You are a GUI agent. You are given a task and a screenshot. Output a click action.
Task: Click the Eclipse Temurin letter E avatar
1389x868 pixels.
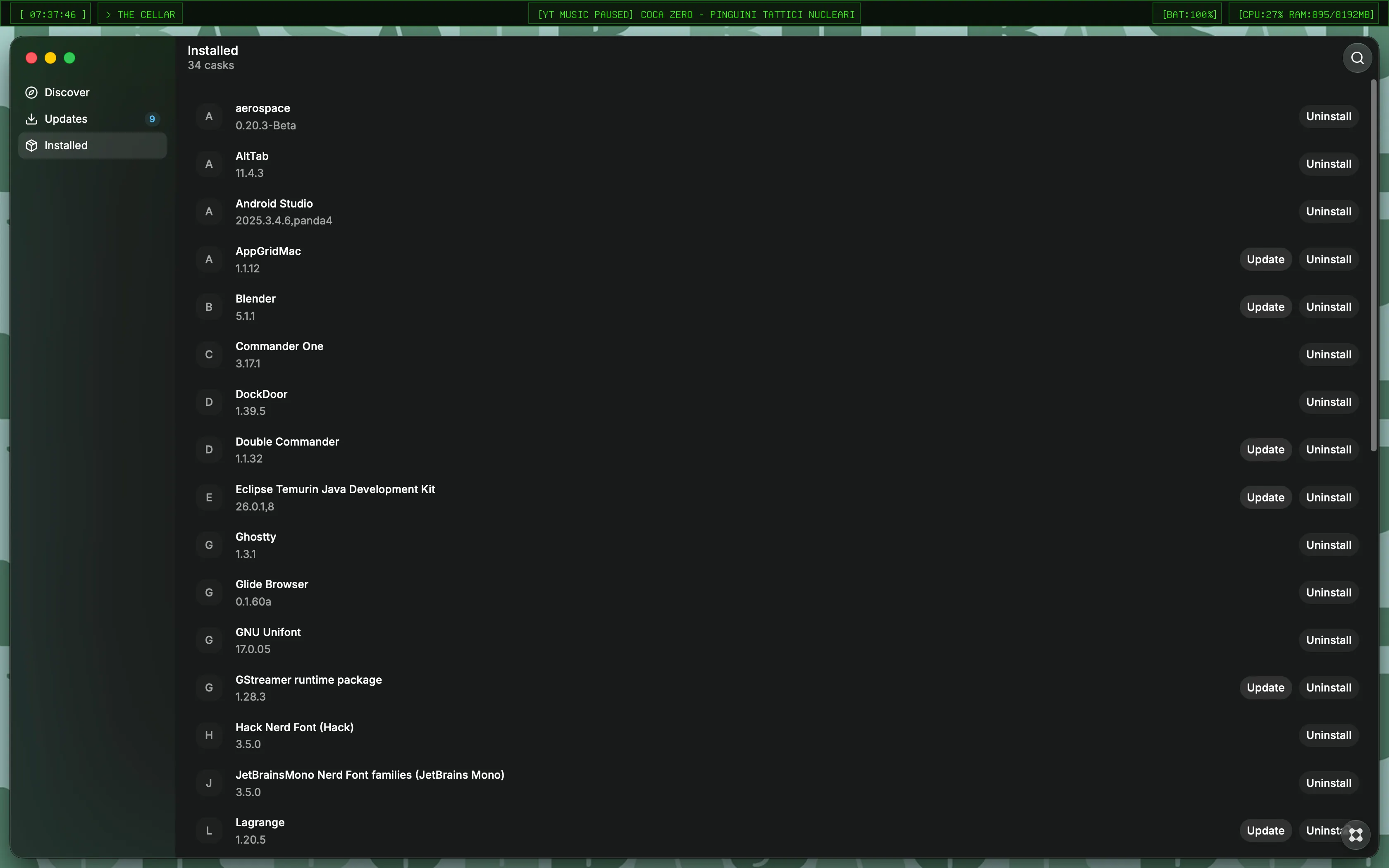(209, 498)
